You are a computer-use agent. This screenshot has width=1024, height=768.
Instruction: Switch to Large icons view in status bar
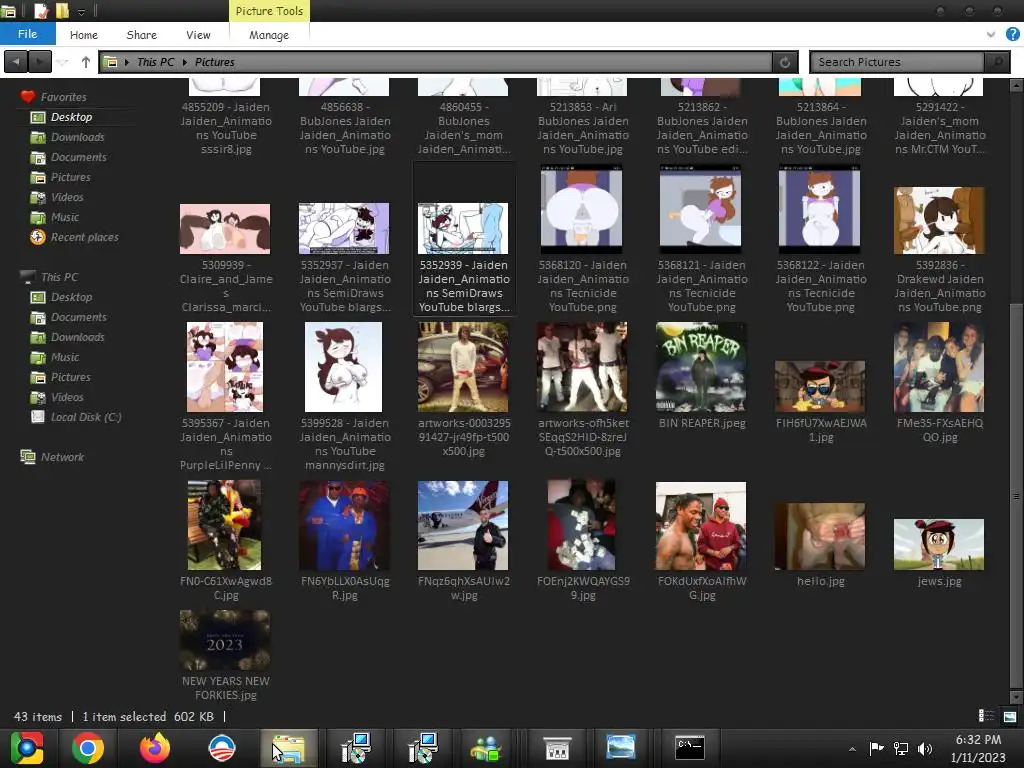1010,716
